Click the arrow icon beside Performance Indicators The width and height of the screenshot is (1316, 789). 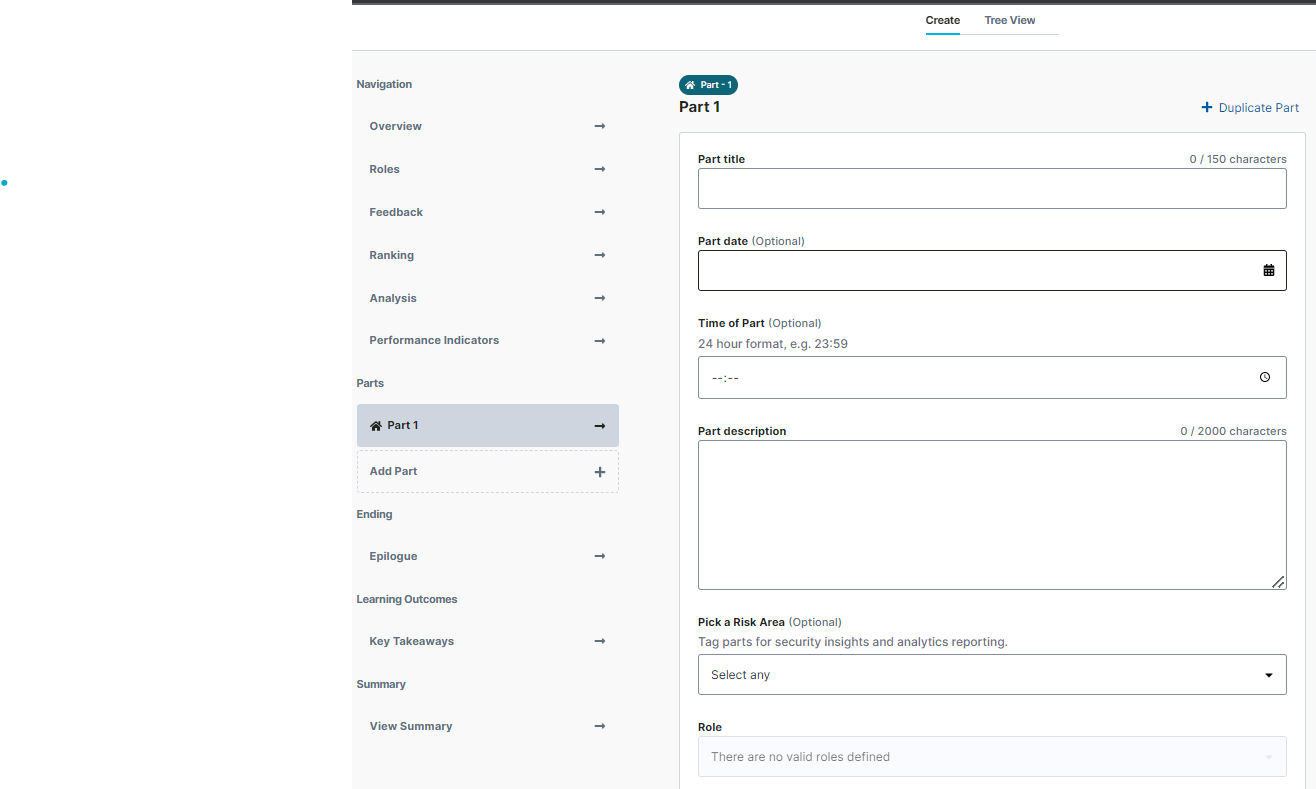click(x=600, y=341)
